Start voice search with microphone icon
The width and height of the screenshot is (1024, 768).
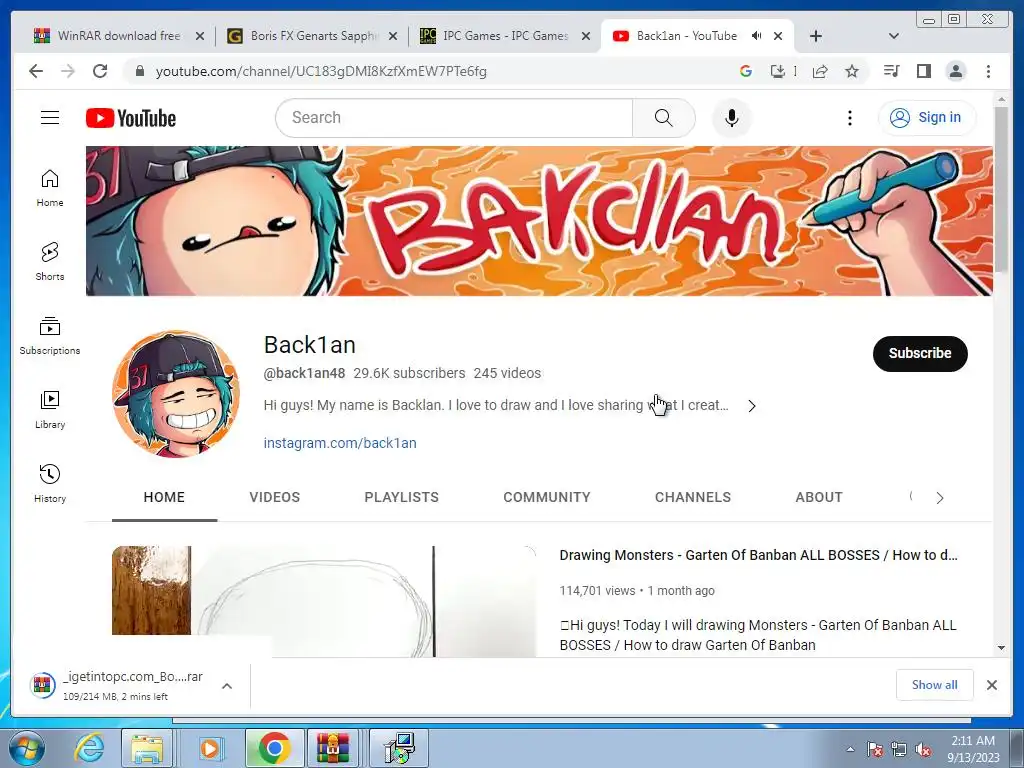[731, 118]
